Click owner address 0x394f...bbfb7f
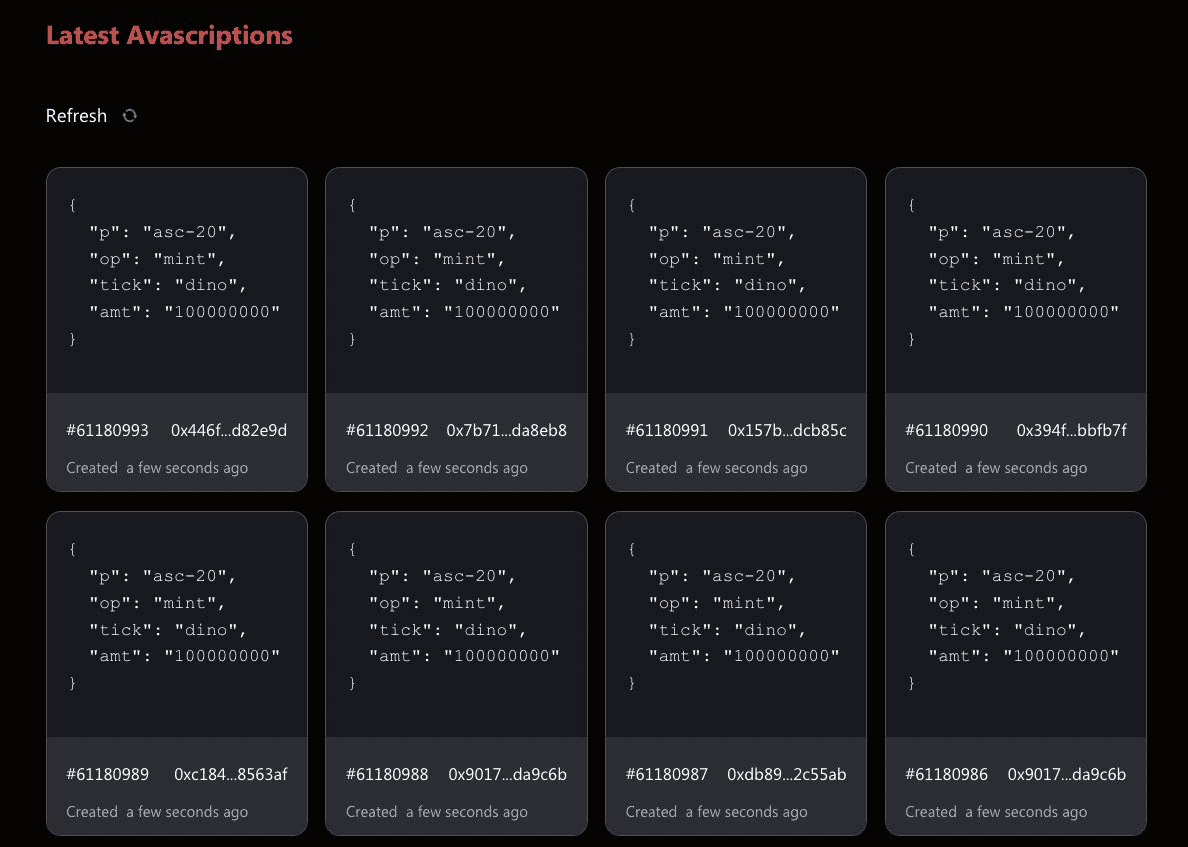1188x847 pixels. pyautogui.click(x=1071, y=431)
